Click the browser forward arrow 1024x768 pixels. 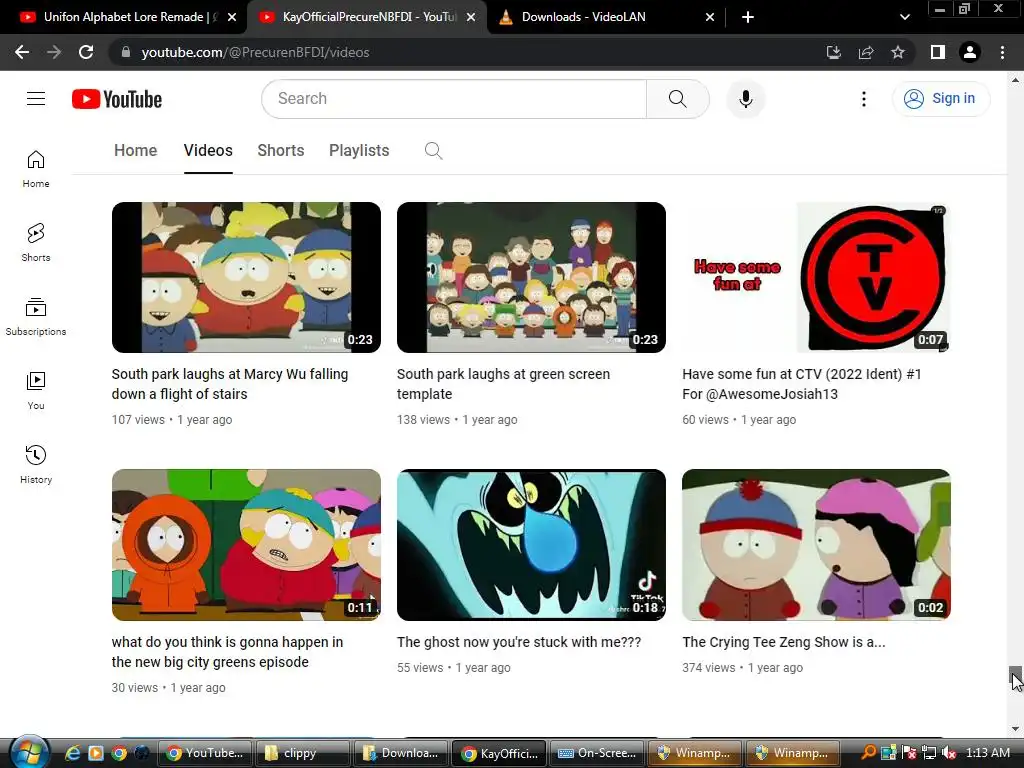click(54, 52)
